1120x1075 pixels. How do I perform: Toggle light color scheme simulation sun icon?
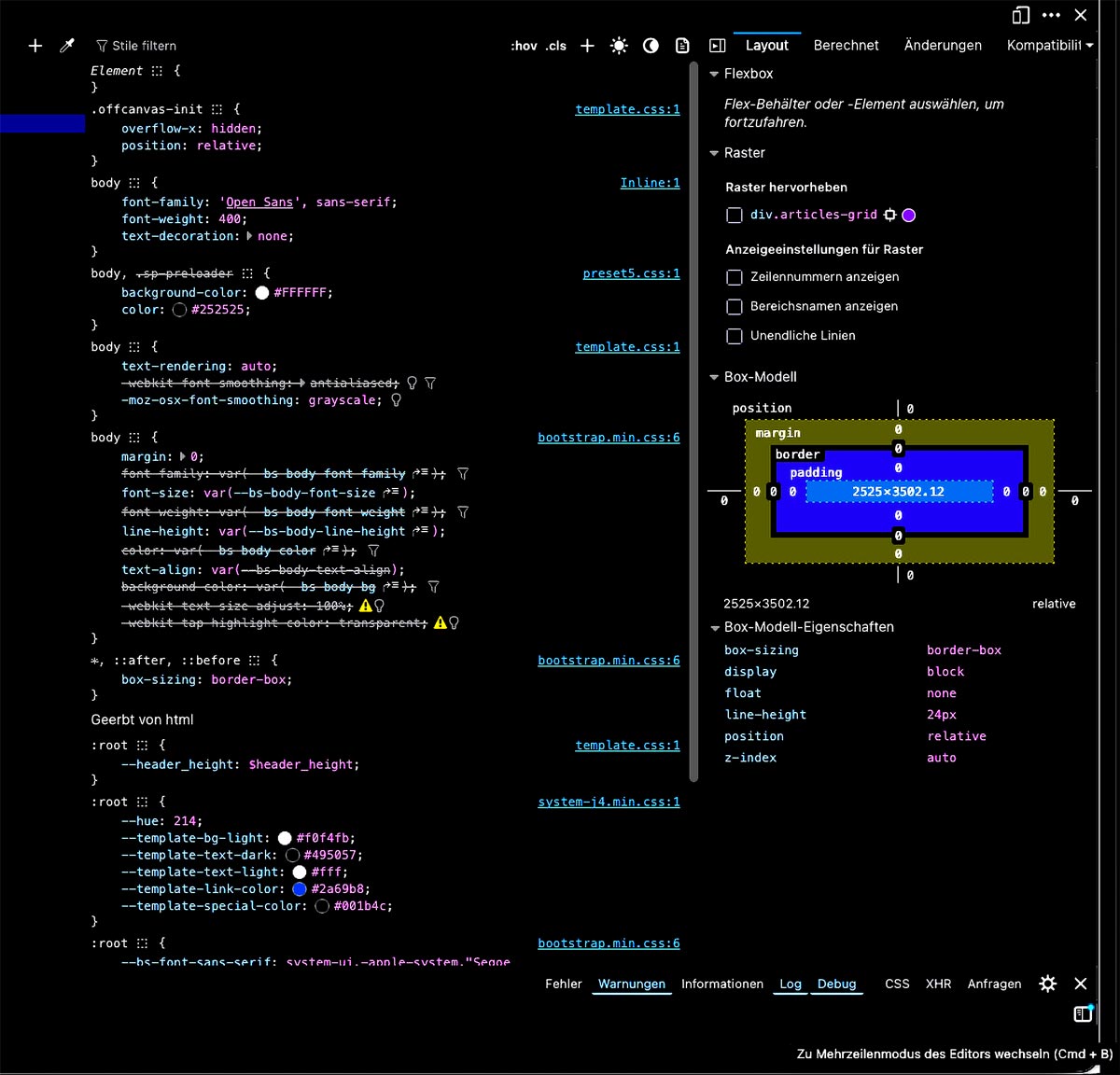tap(619, 45)
